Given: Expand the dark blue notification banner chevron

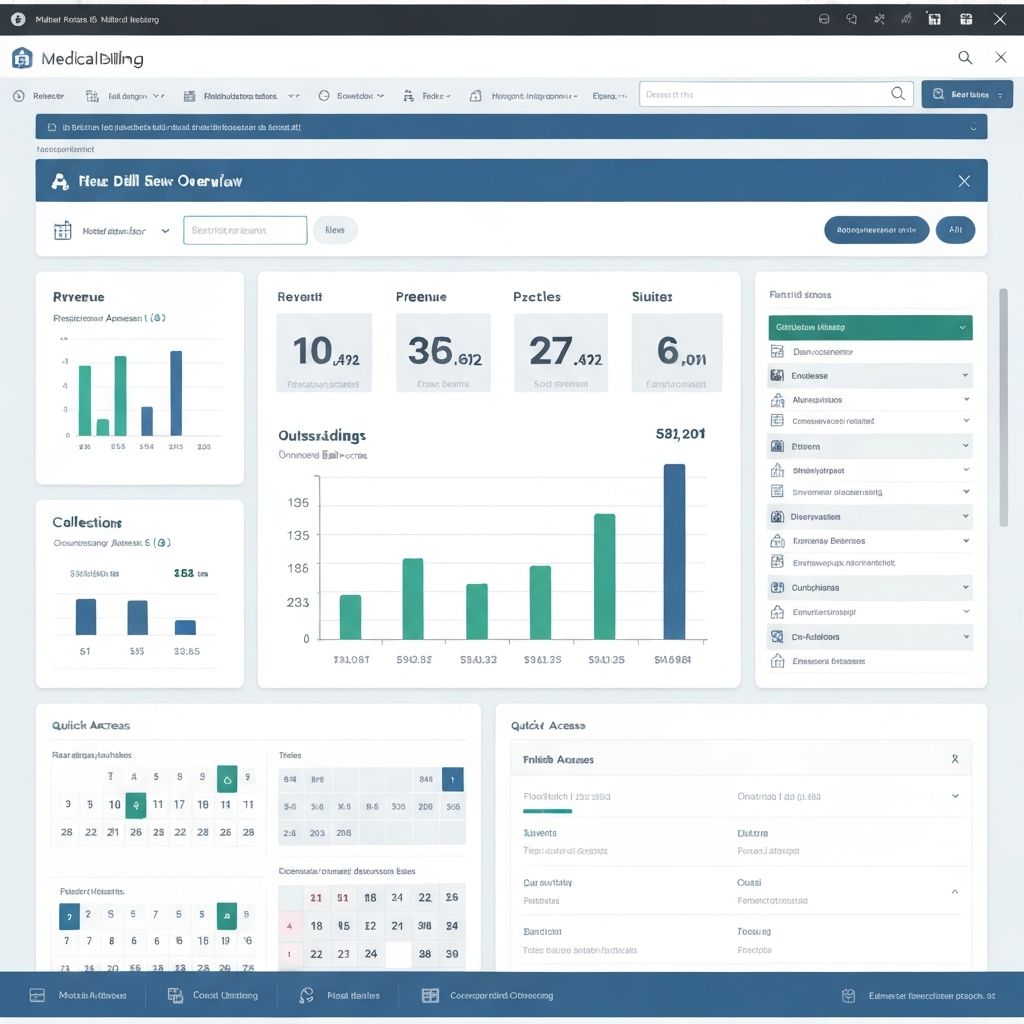Looking at the screenshot, I should [973, 127].
